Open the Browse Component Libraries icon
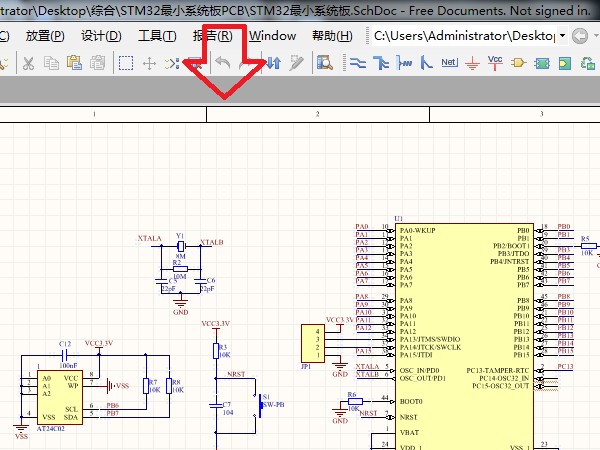This screenshot has width=600, height=450. pyautogui.click(x=324, y=63)
